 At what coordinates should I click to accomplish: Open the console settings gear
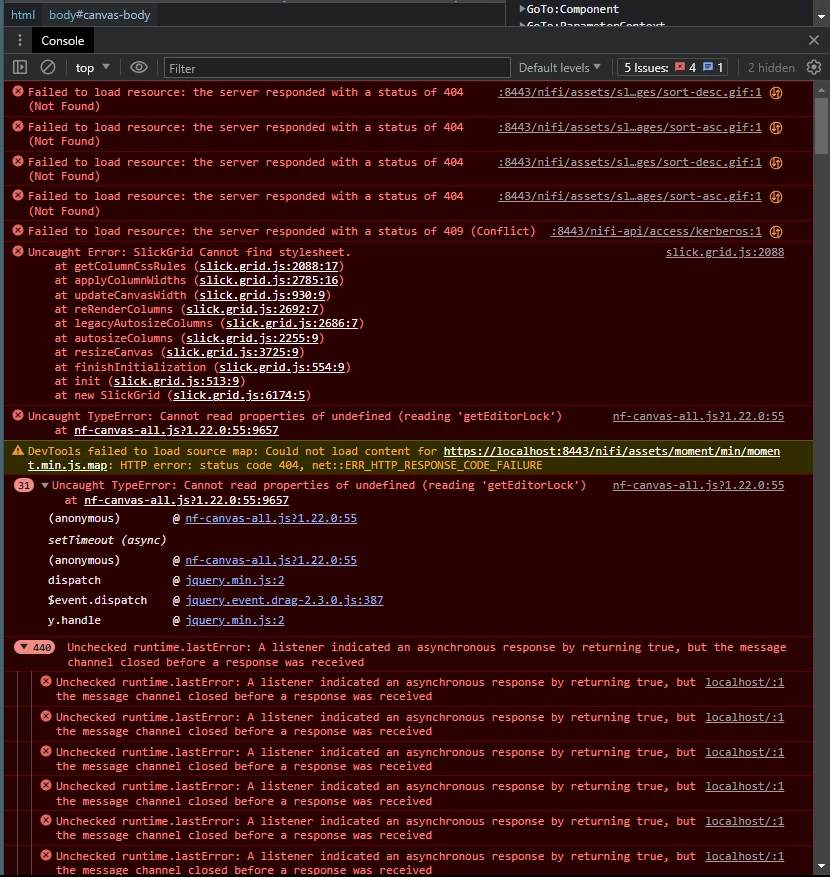[x=814, y=68]
